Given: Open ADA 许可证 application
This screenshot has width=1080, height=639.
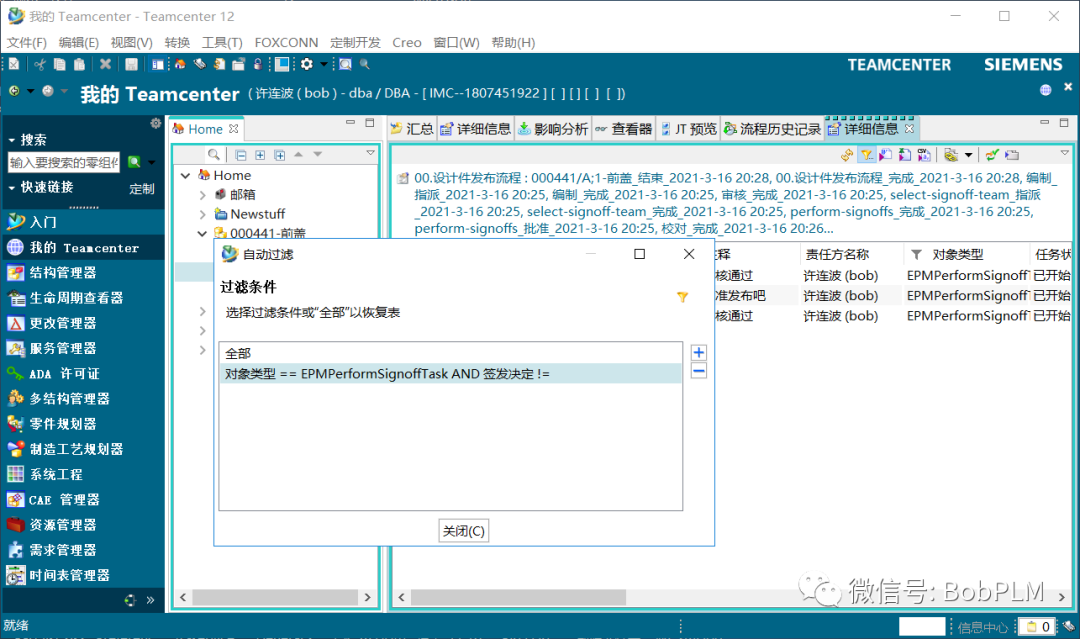Looking at the screenshot, I should coord(84,373).
